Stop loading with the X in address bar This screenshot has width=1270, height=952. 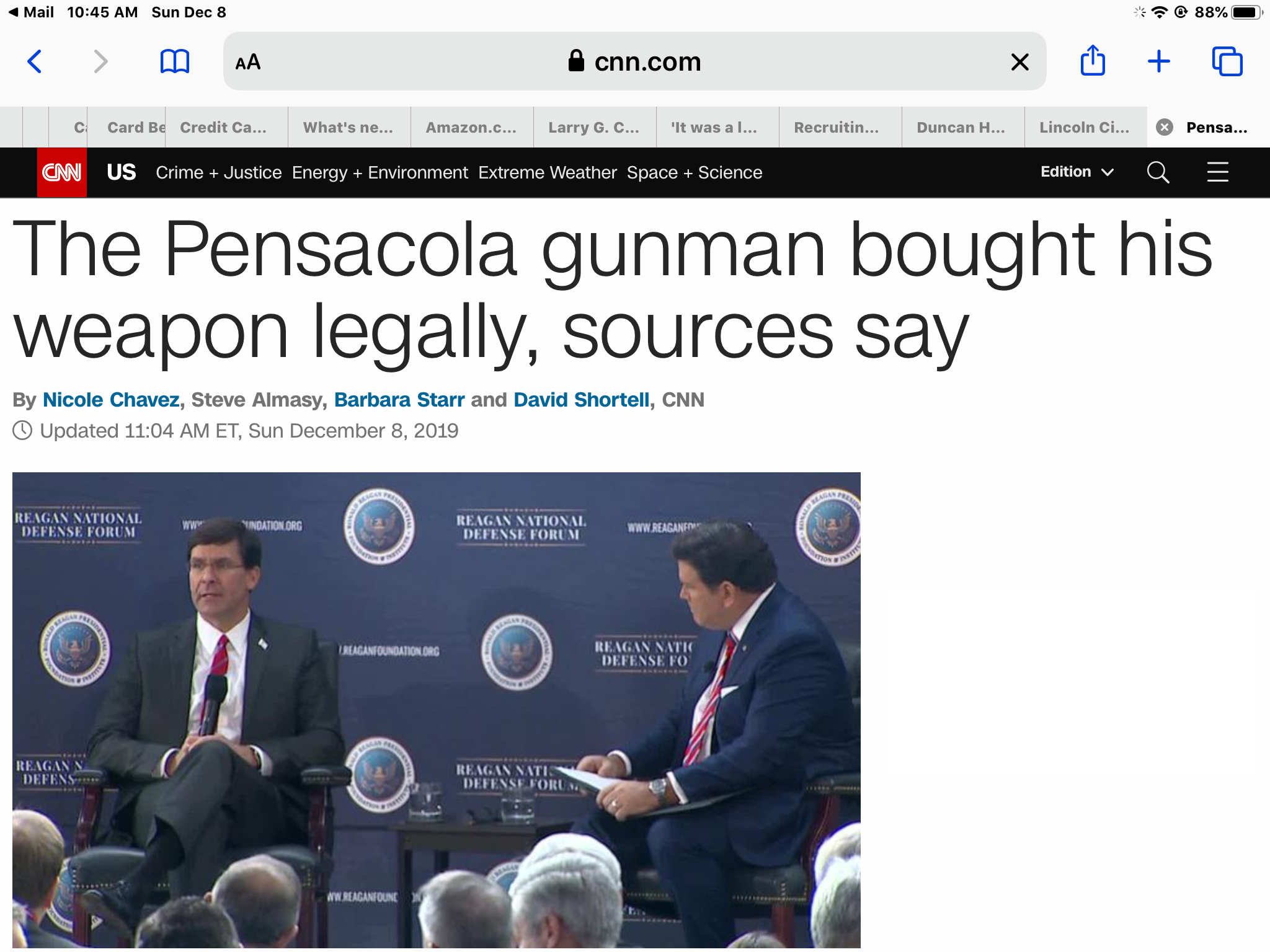pos(1020,61)
